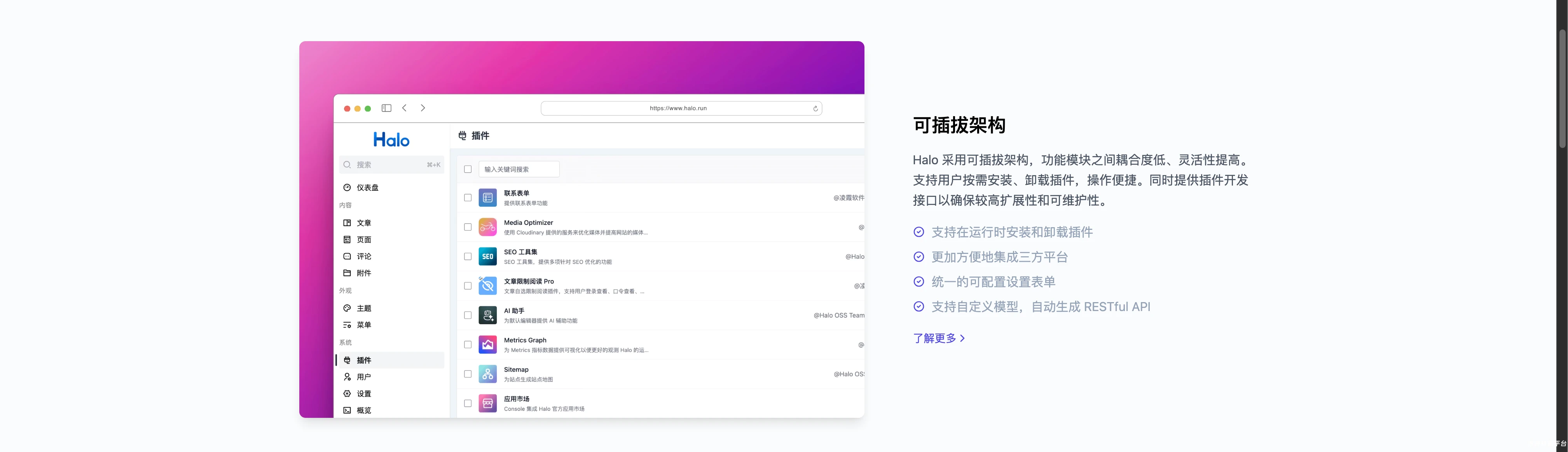Toggle the browser sidebar panel icon
The image size is (1568, 452).
click(x=386, y=108)
